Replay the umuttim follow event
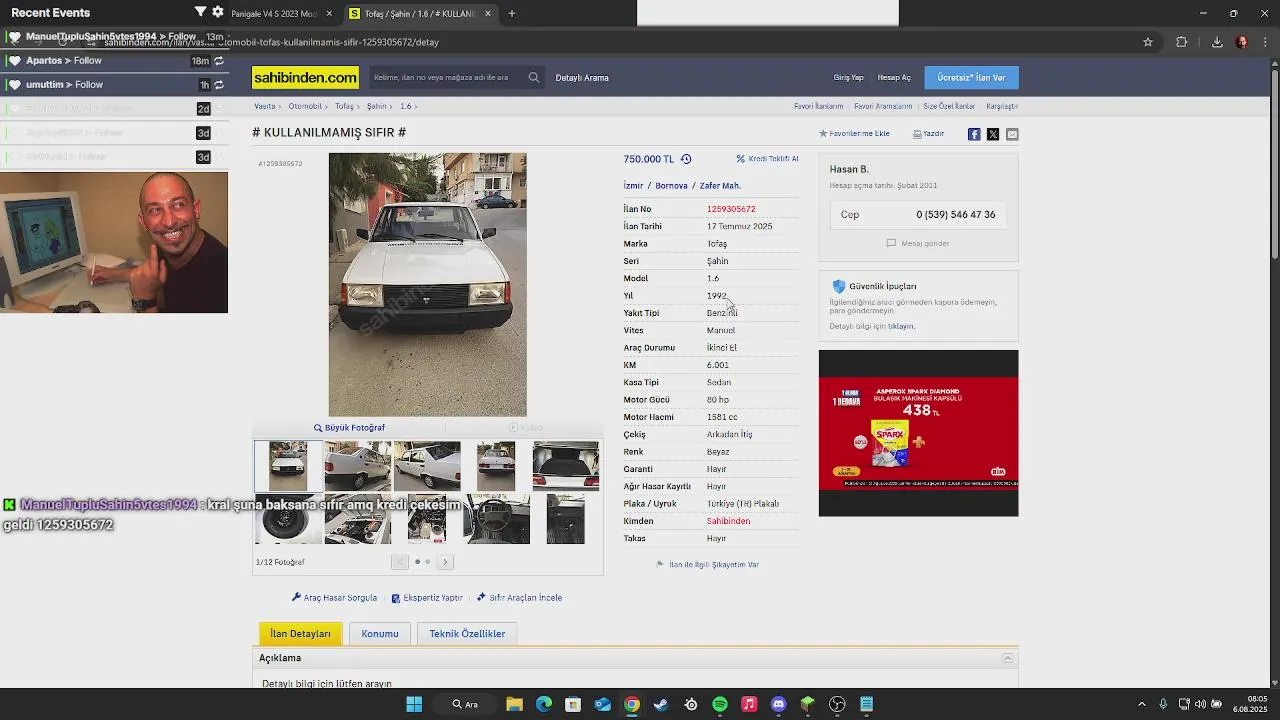The width and height of the screenshot is (1280, 720). (218, 85)
